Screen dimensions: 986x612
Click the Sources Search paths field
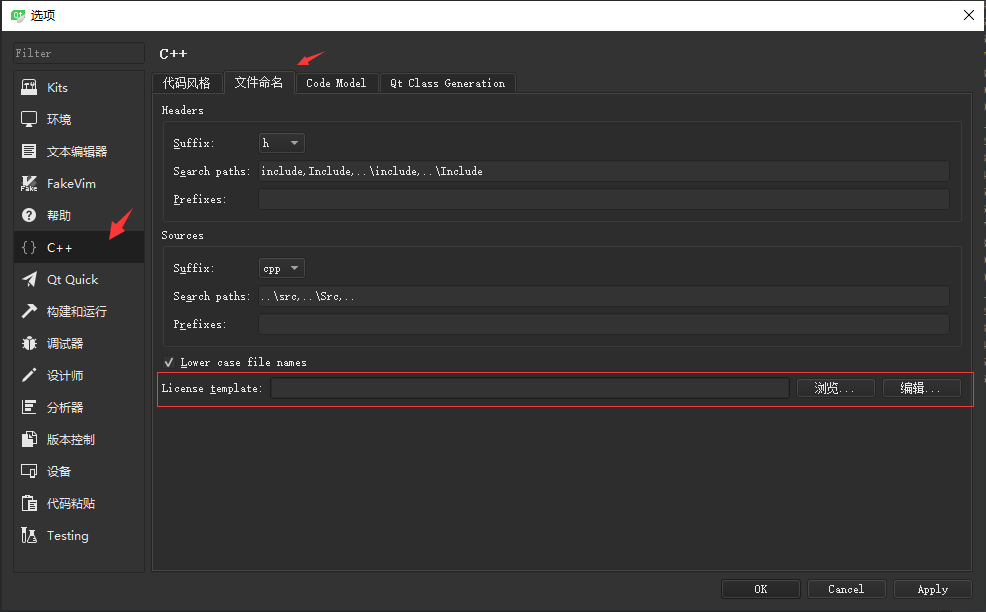[x=604, y=296]
